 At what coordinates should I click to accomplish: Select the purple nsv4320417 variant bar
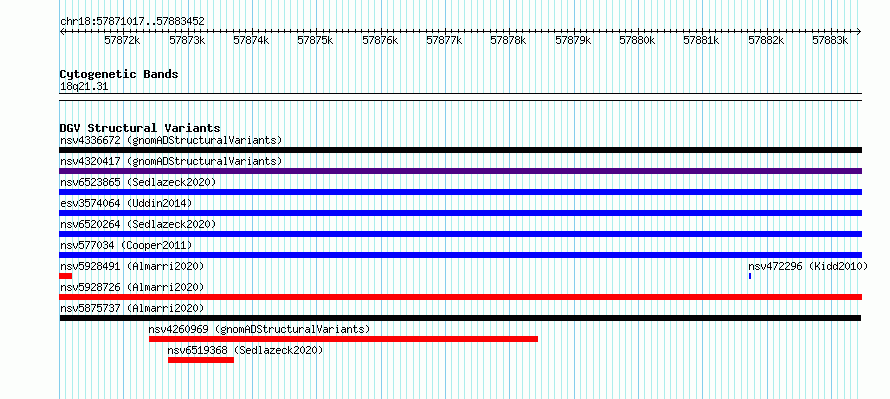point(460,171)
